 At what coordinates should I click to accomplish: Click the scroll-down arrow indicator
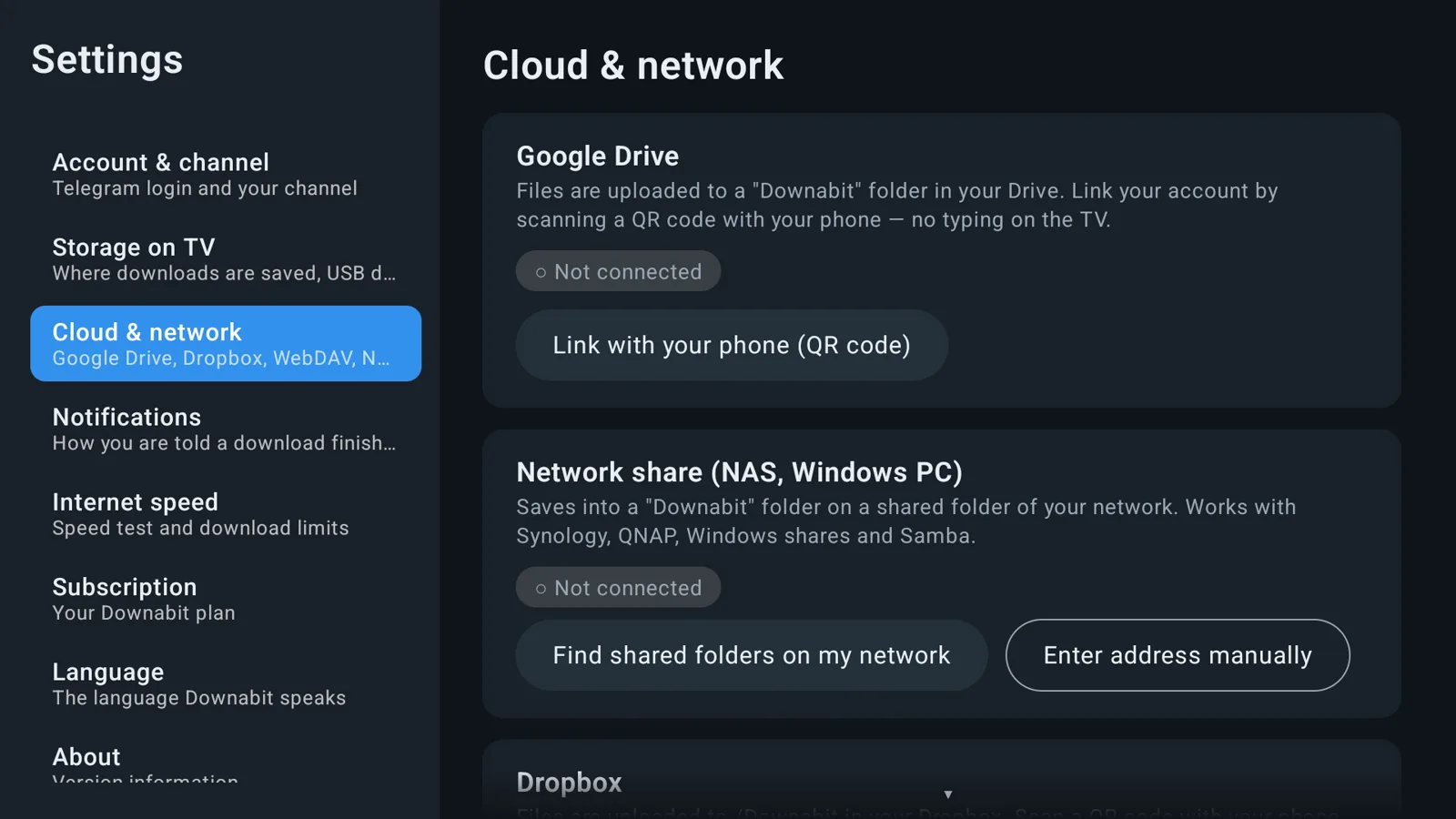[x=947, y=794]
